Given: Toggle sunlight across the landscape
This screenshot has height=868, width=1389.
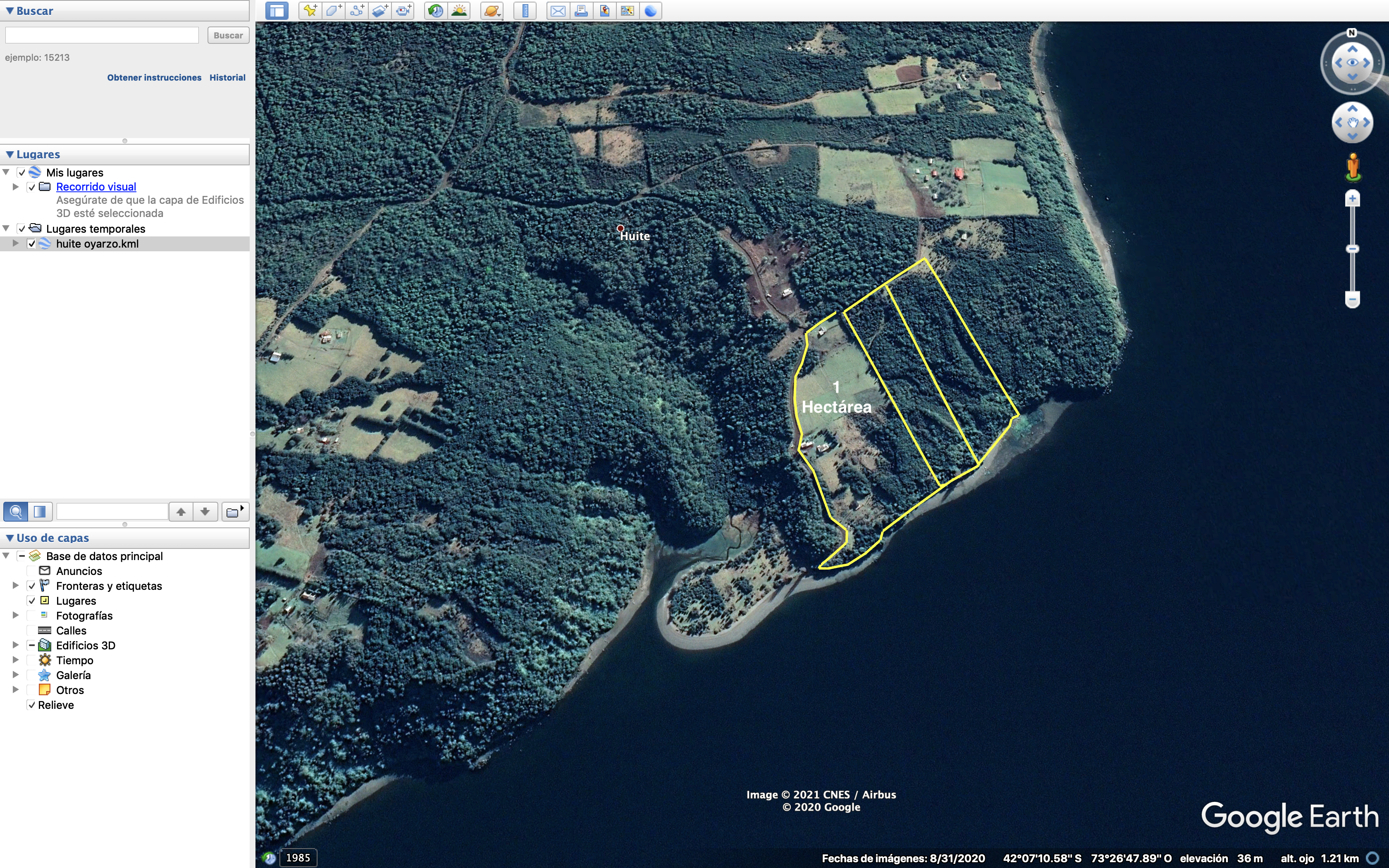Looking at the screenshot, I should (459, 10).
